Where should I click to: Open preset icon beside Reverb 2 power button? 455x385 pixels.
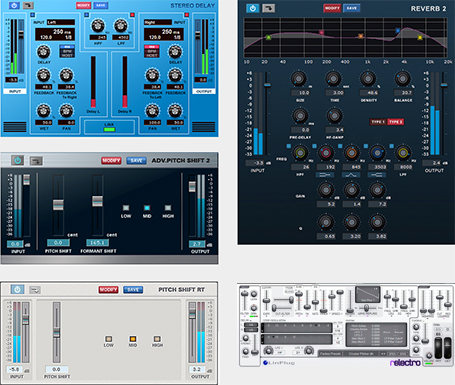[x=268, y=8]
